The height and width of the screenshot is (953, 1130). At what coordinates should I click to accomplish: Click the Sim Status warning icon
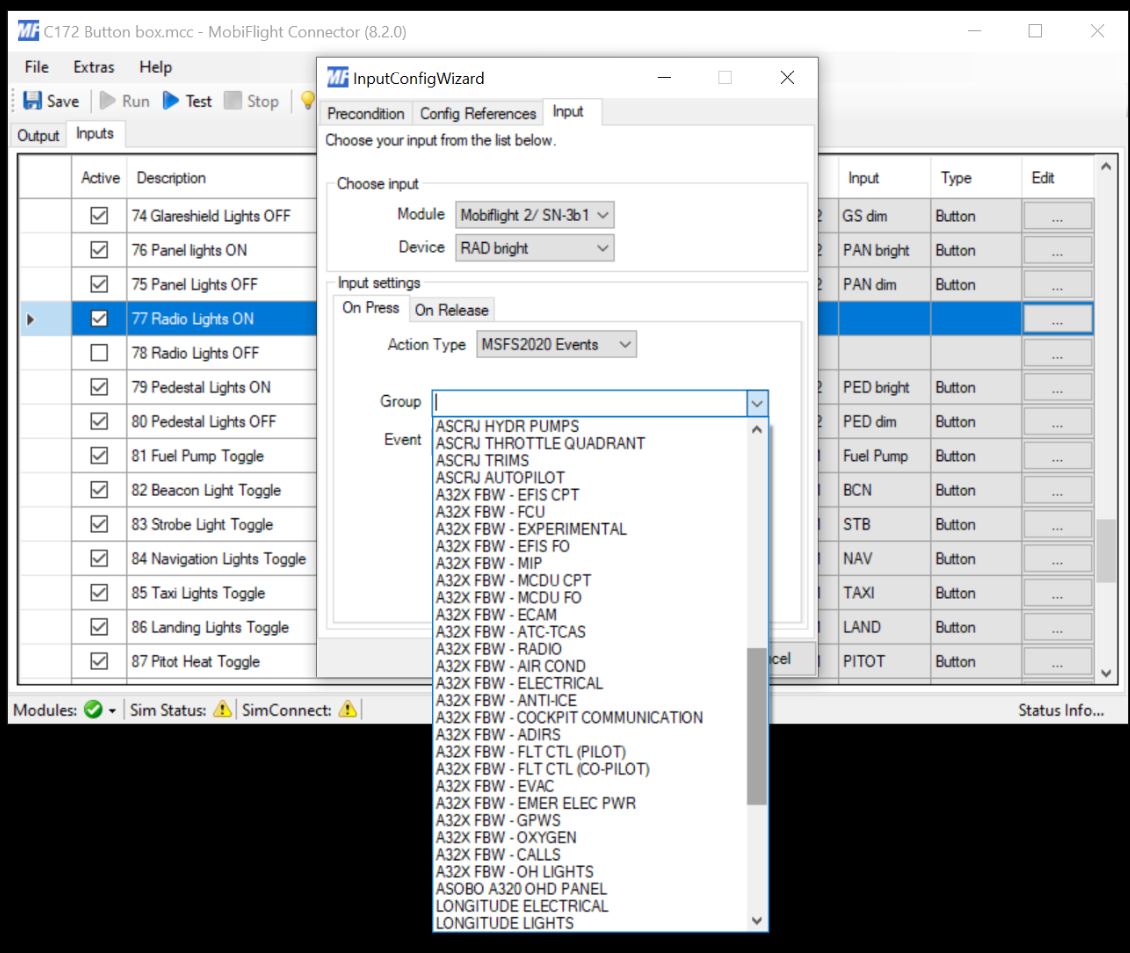coord(223,710)
